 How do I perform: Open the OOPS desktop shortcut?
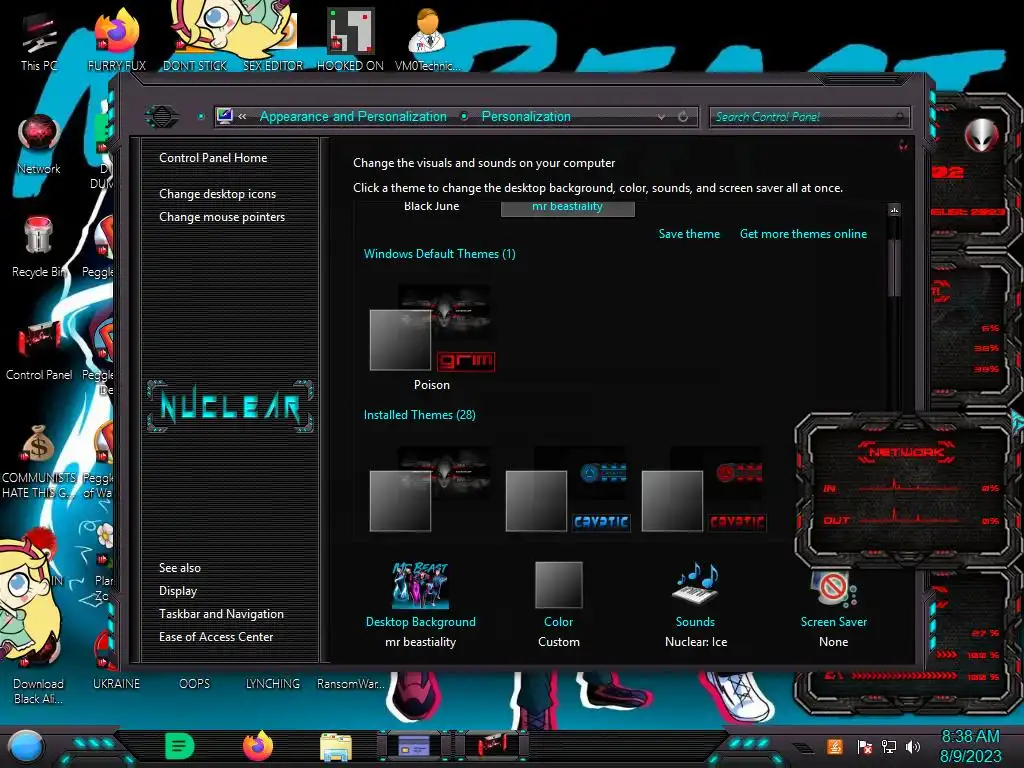[x=195, y=684]
